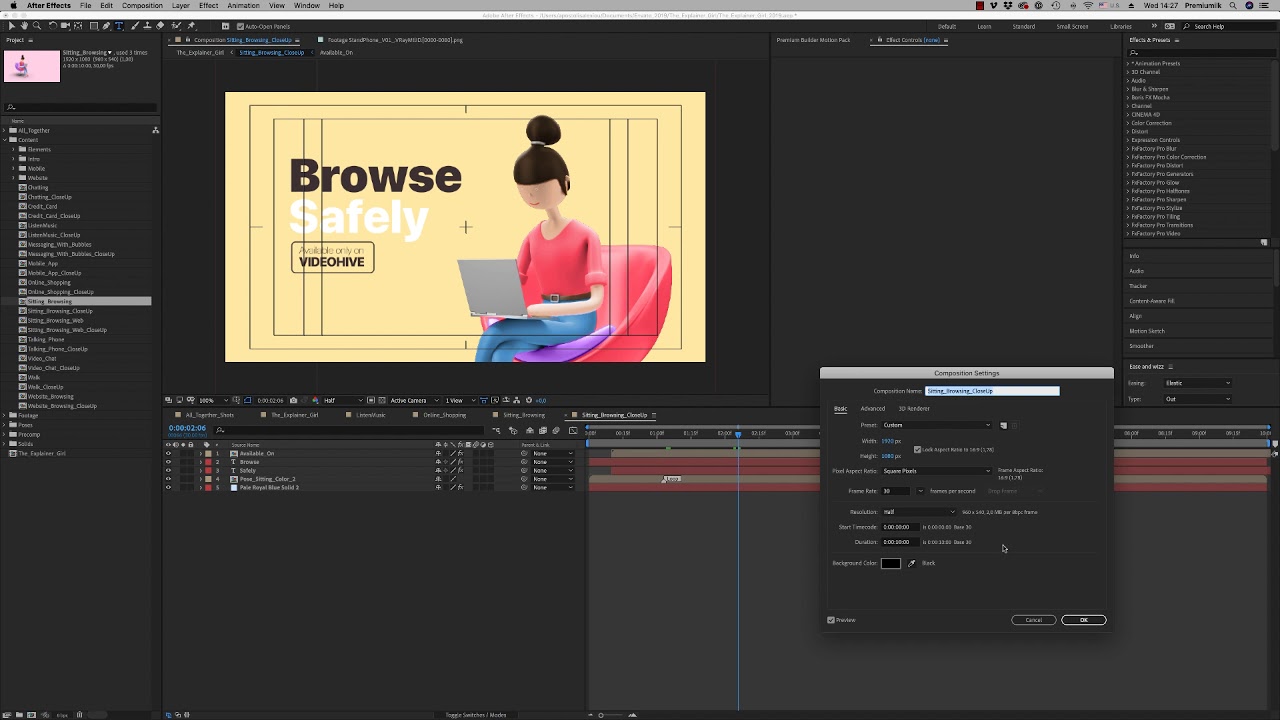Open the Composition menu

point(142,5)
